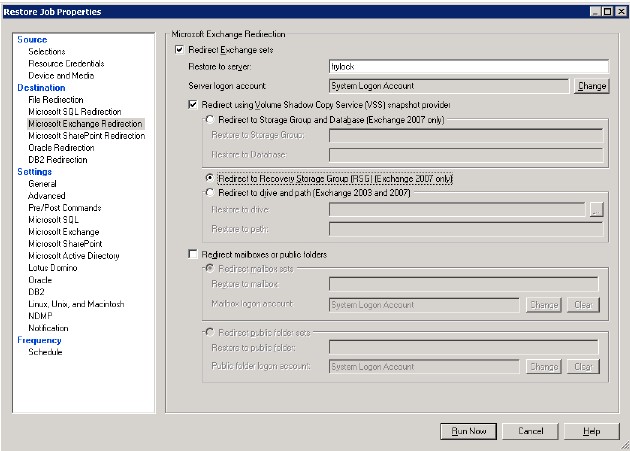This screenshot has height=451, width=630.
Task: Click Clear button for public folder logon account
Action: coord(583,367)
